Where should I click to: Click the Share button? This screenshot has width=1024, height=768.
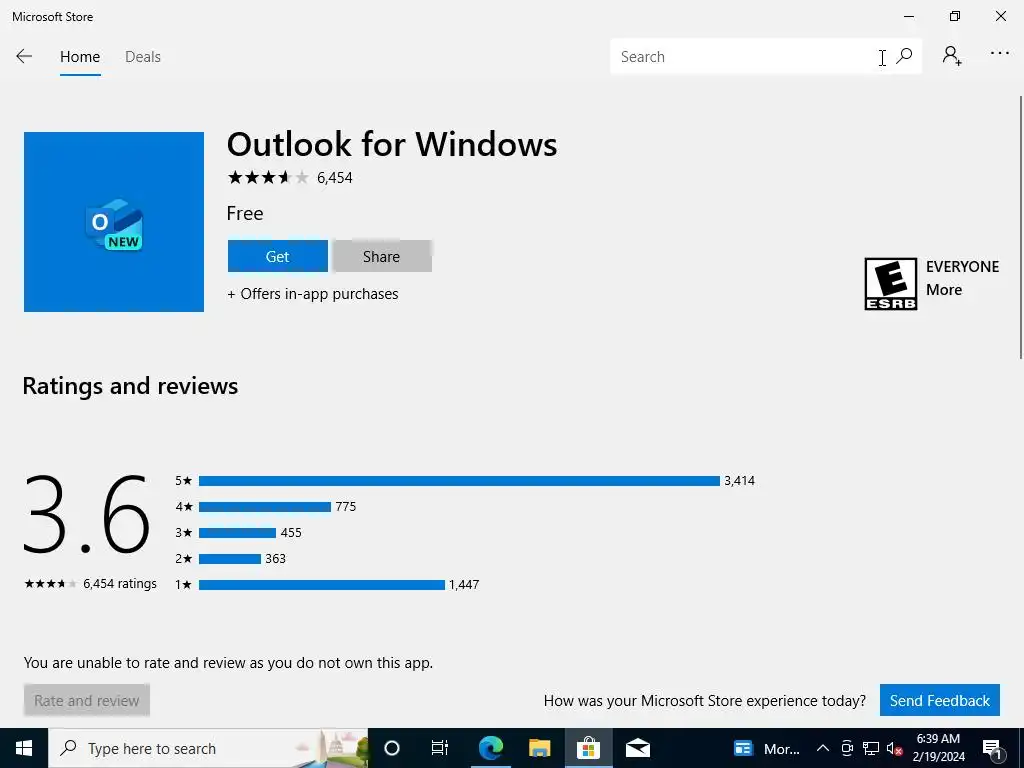tap(382, 256)
